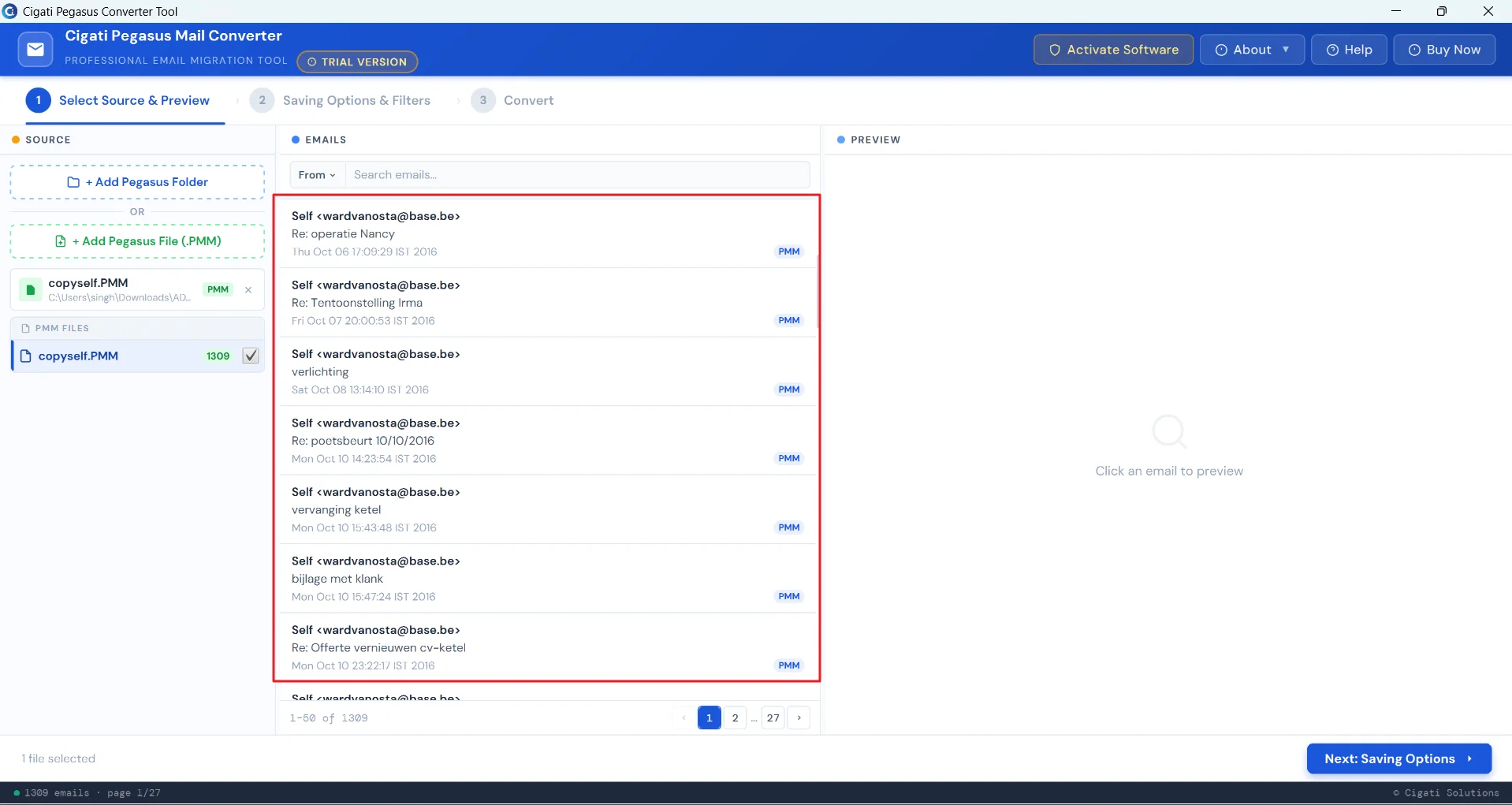Image resolution: width=1512 pixels, height=805 pixels.
Task: Click the PMM tag on 'Re: operatie Nancy' email
Action: coord(789,252)
